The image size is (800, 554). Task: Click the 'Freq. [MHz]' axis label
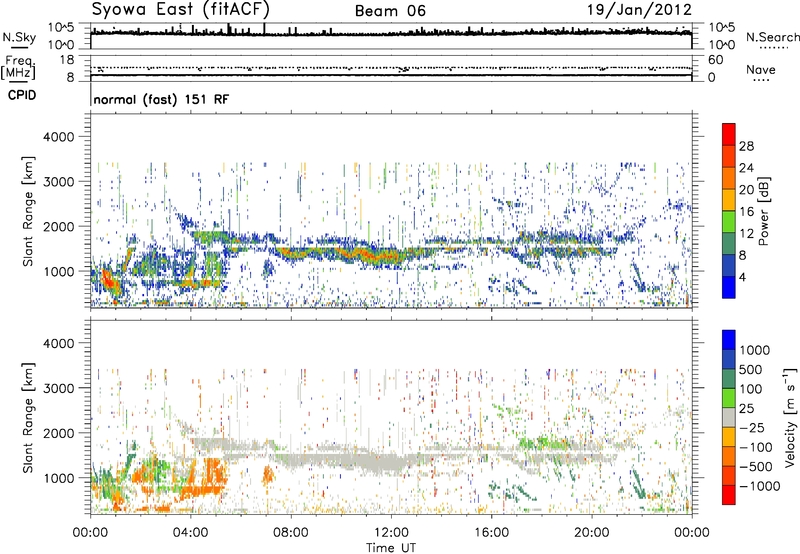[19, 67]
